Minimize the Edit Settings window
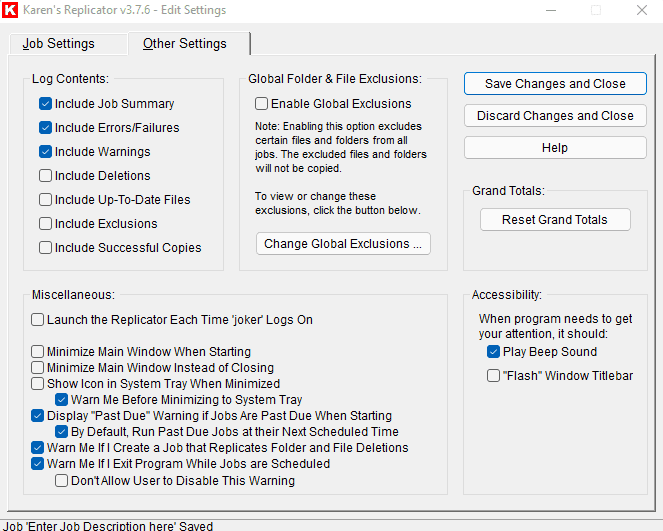663x531 pixels. (x=551, y=10)
